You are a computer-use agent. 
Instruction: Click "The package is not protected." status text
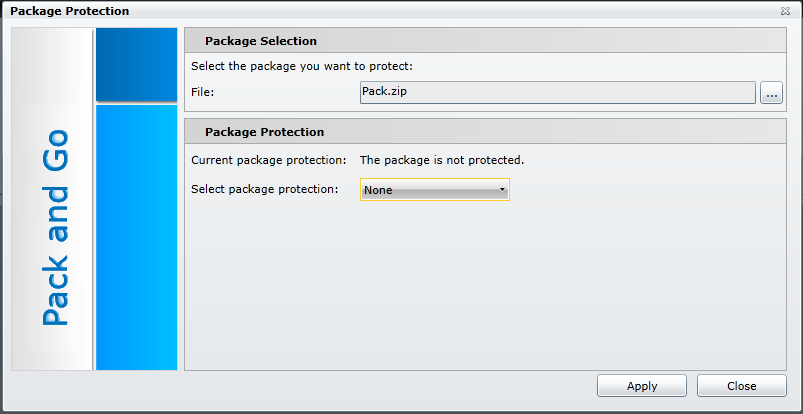(441, 159)
